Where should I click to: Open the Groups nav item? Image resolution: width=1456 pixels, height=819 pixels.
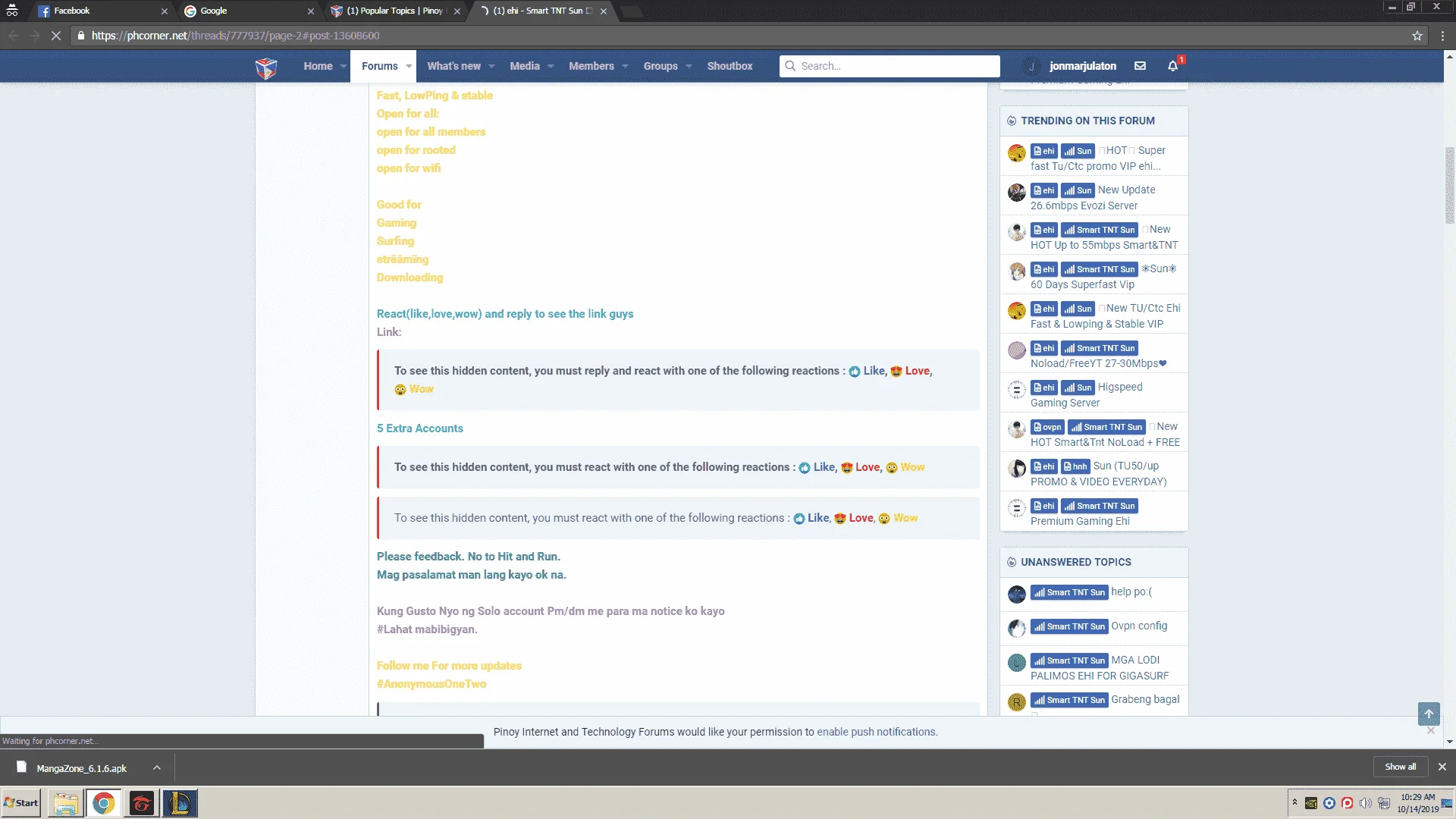(x=660, y=66)
